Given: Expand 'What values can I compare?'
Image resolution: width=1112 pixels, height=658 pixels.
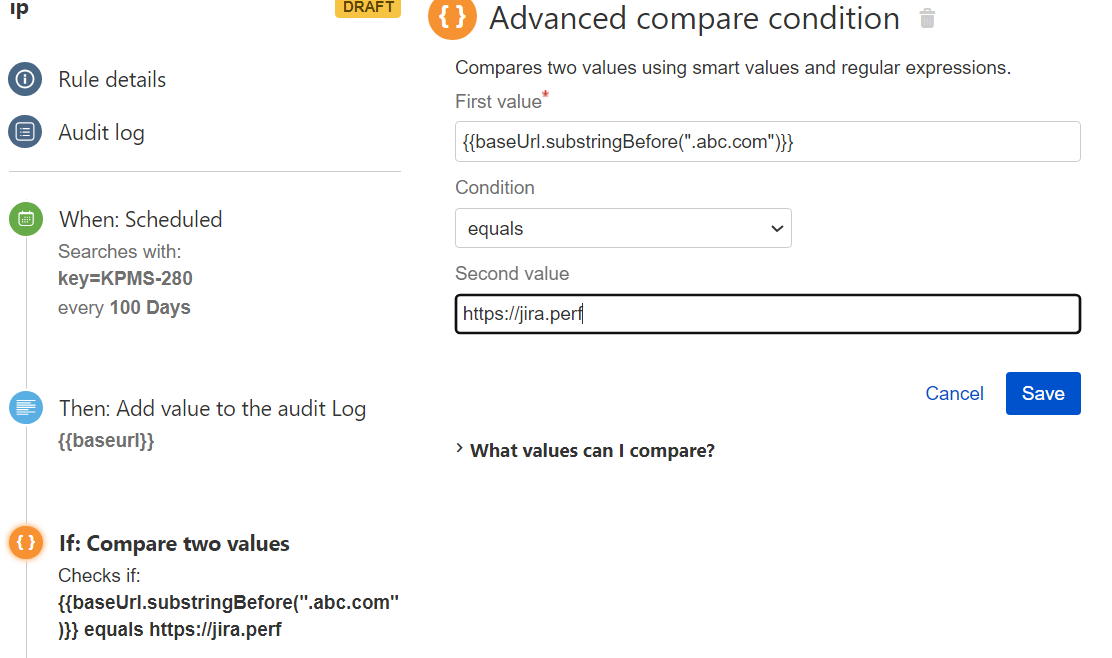Looking at the screenshot, I should pyautogui.click(x=592, y=450).
